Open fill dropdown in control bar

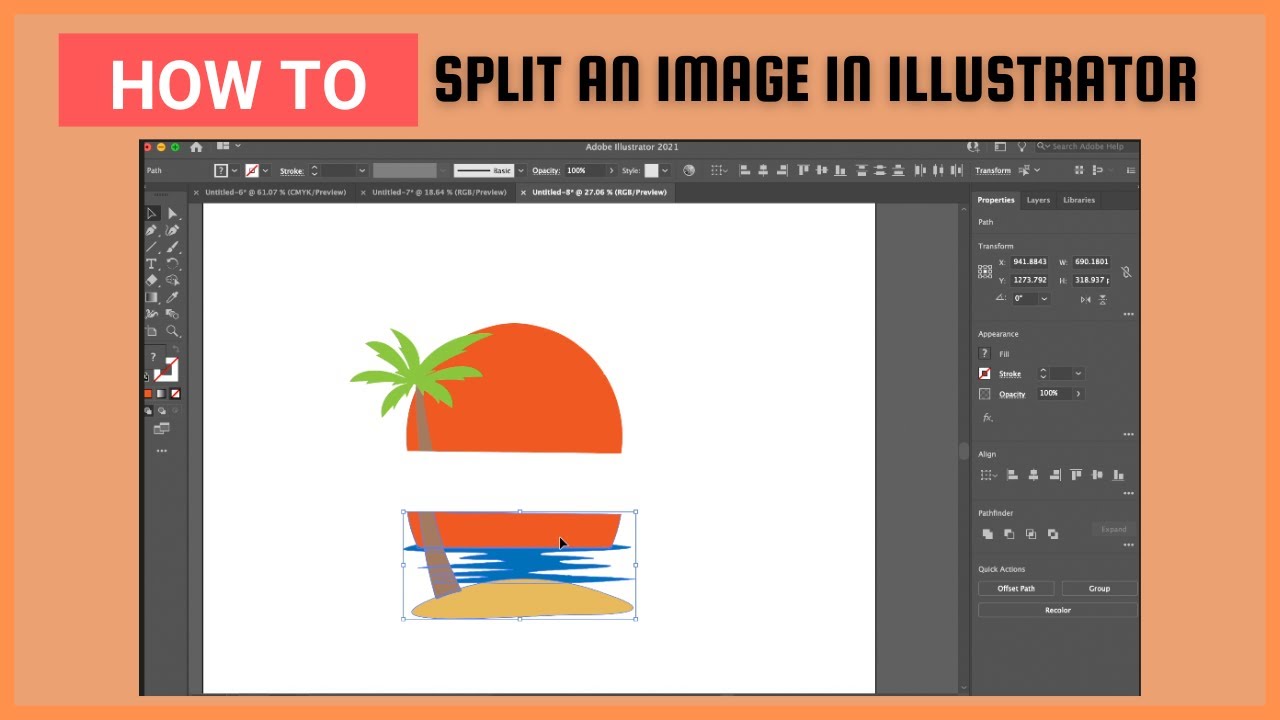point(235,171)
